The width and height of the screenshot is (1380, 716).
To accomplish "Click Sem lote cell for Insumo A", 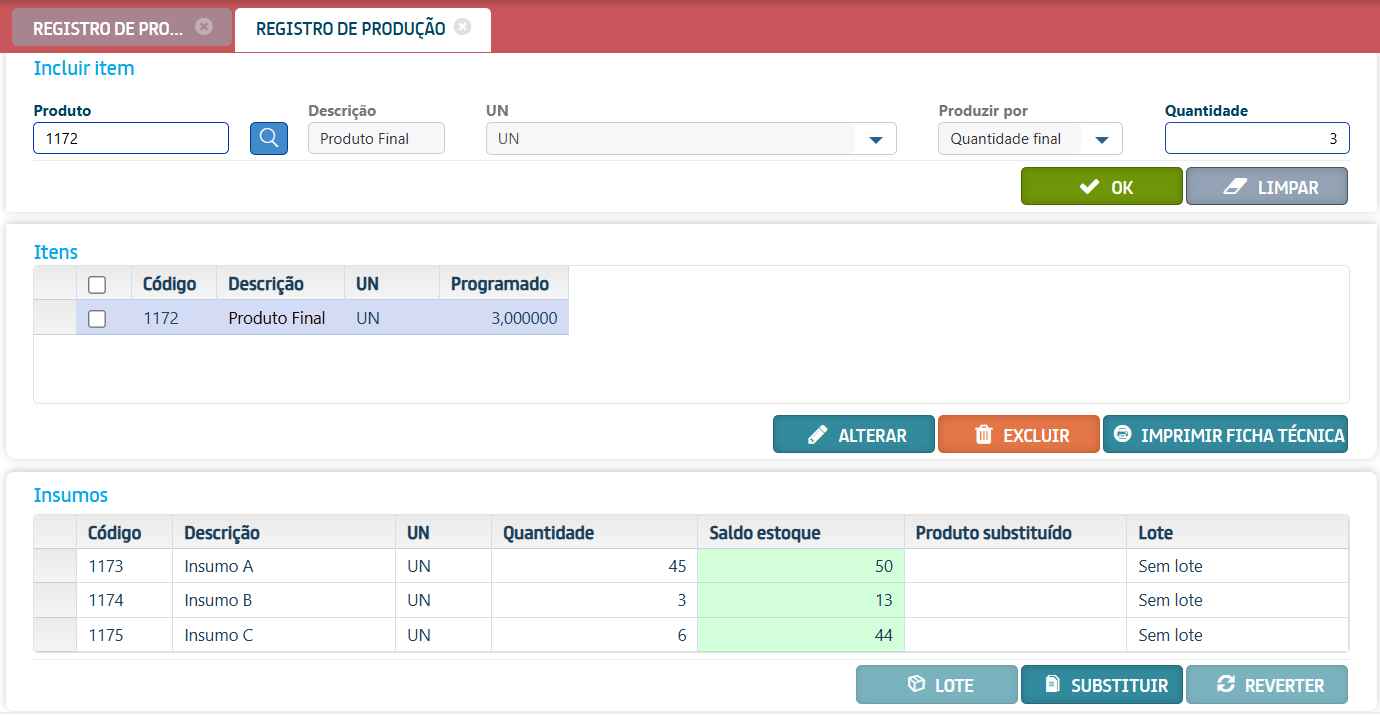I will click(1238, 566).
